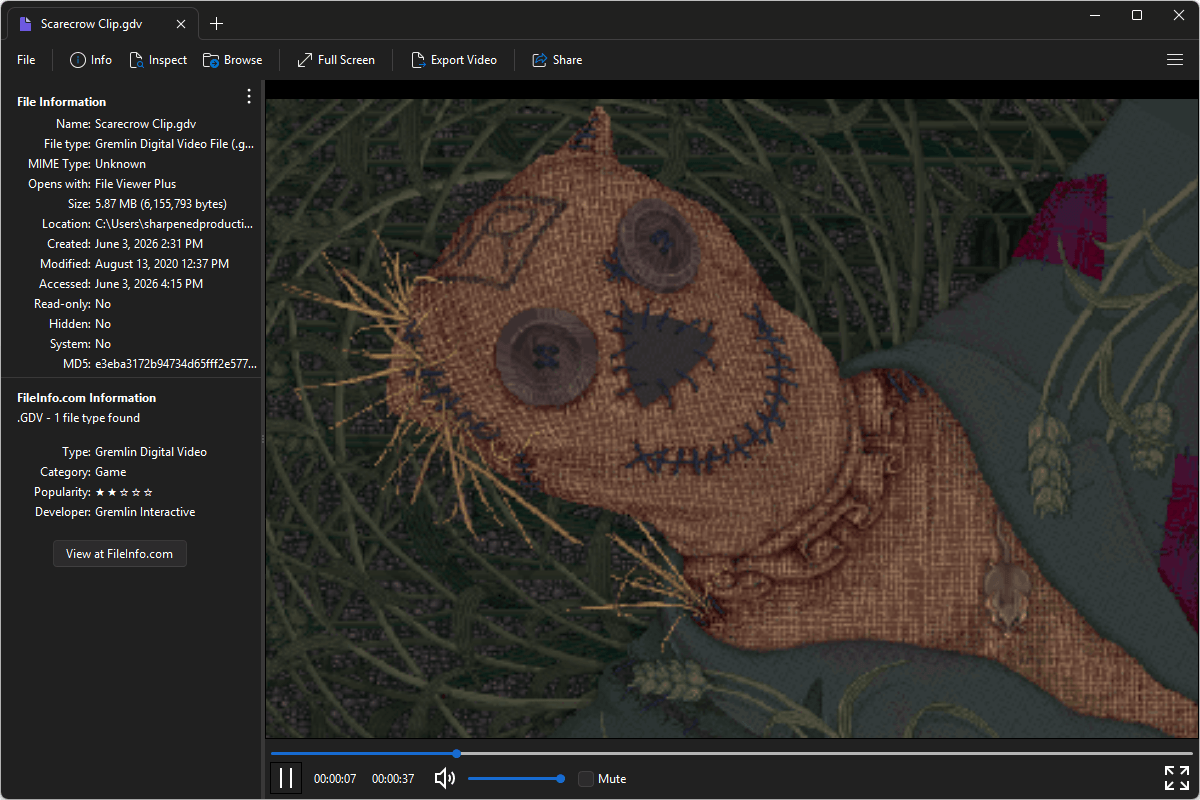Image resolution: width=1200 pixels, height=800 pixels.
Task: Enter Full Screen from the toolbar
Action: click(336, 60)
